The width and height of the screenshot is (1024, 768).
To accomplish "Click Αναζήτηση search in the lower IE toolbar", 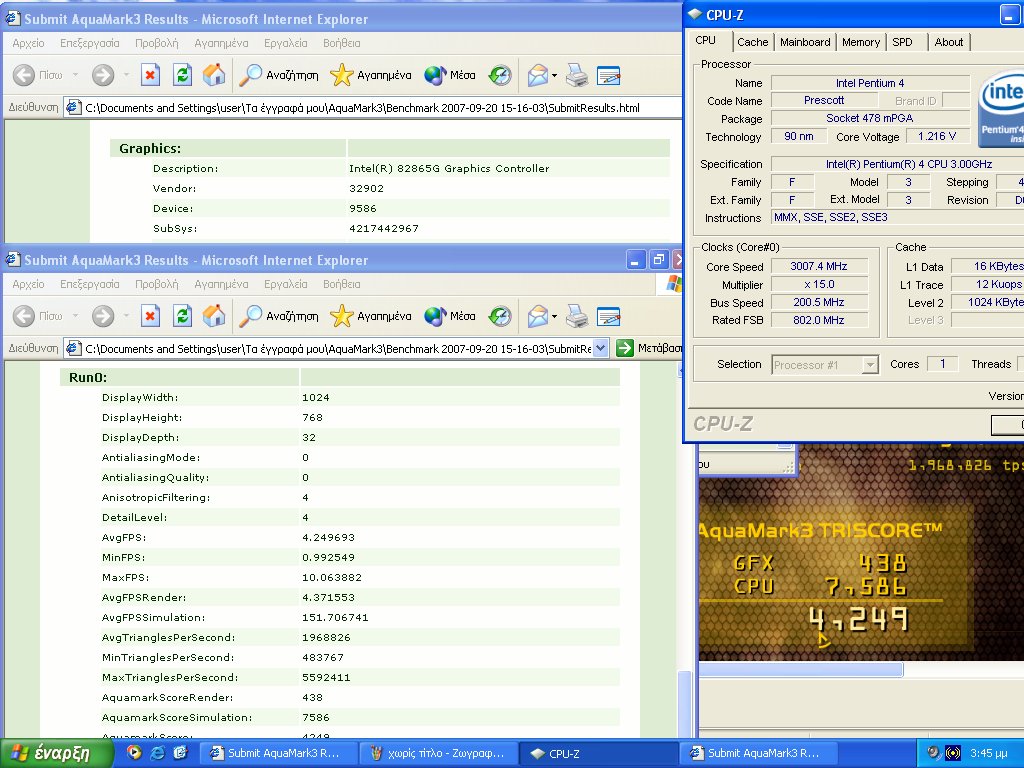I will click(x=278, y=316).
